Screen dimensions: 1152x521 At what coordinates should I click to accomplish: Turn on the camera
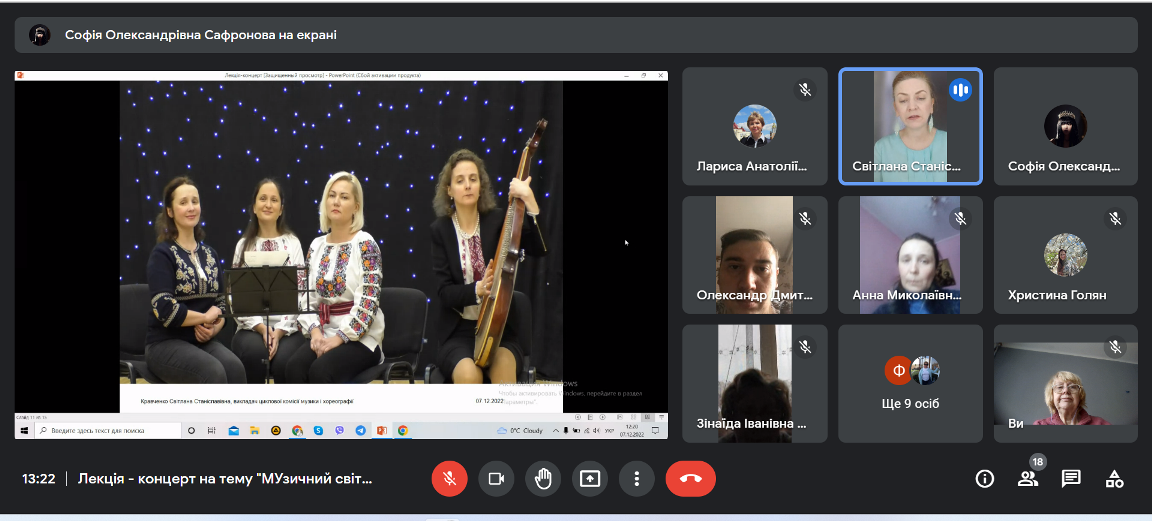coord(495,478)
